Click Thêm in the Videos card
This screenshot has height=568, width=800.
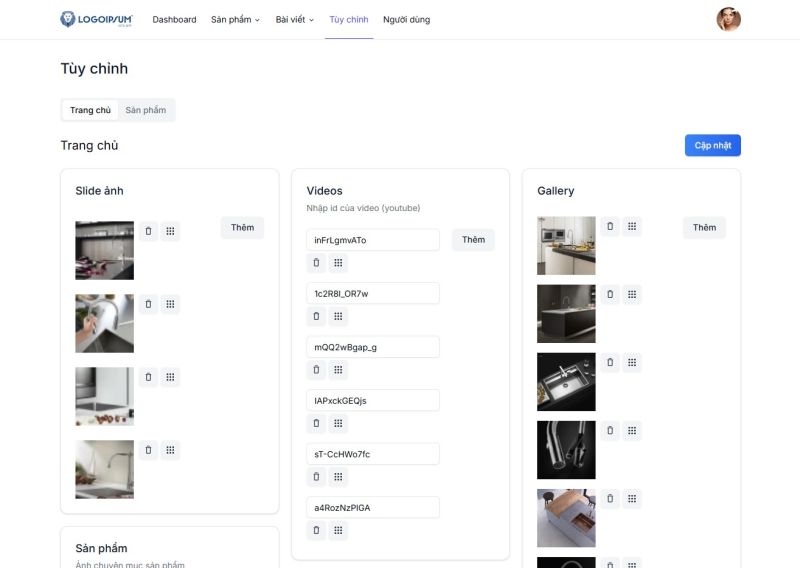pyautogui.click(x=473, y=240)
